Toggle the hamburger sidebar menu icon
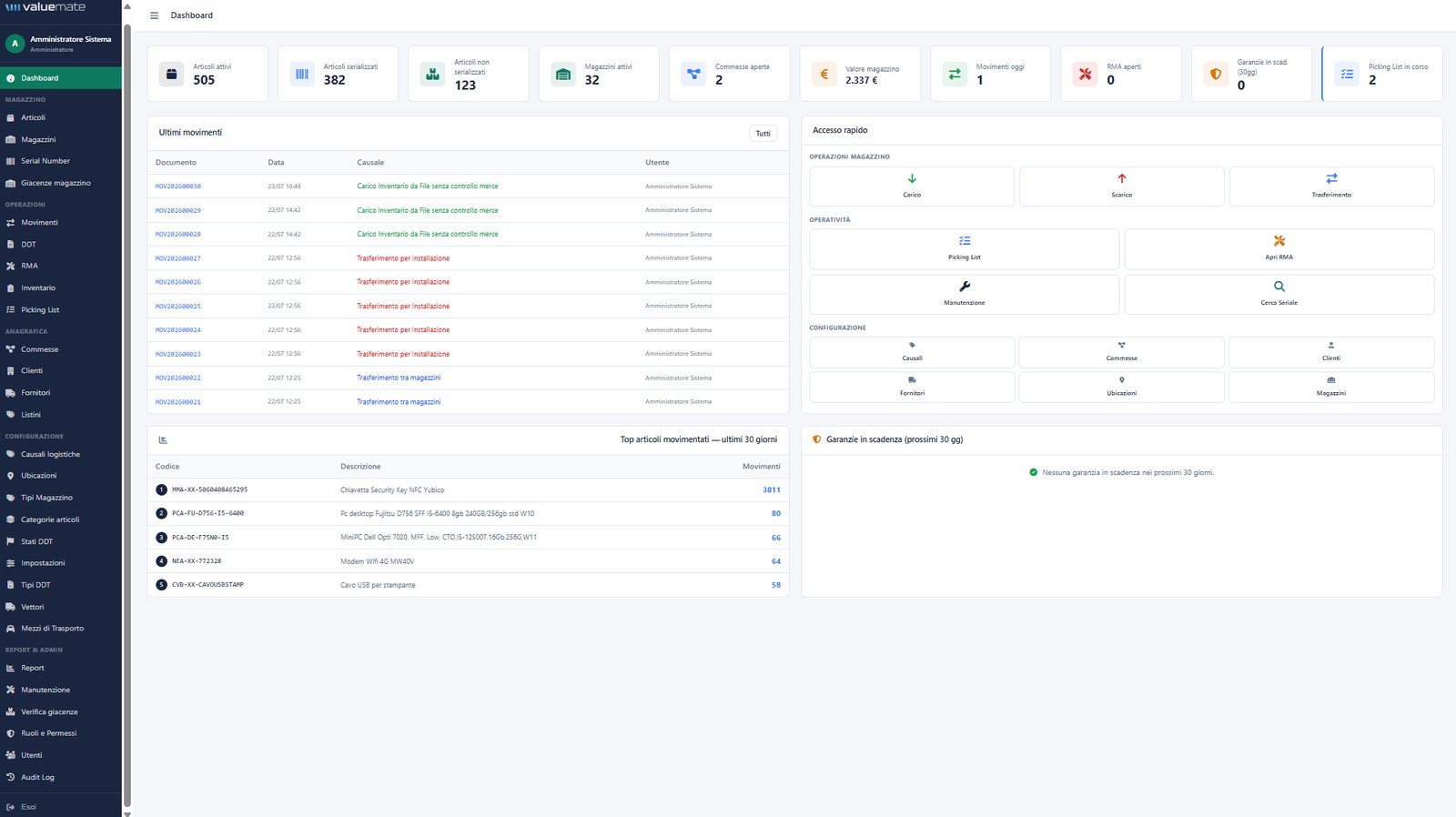 154,15
